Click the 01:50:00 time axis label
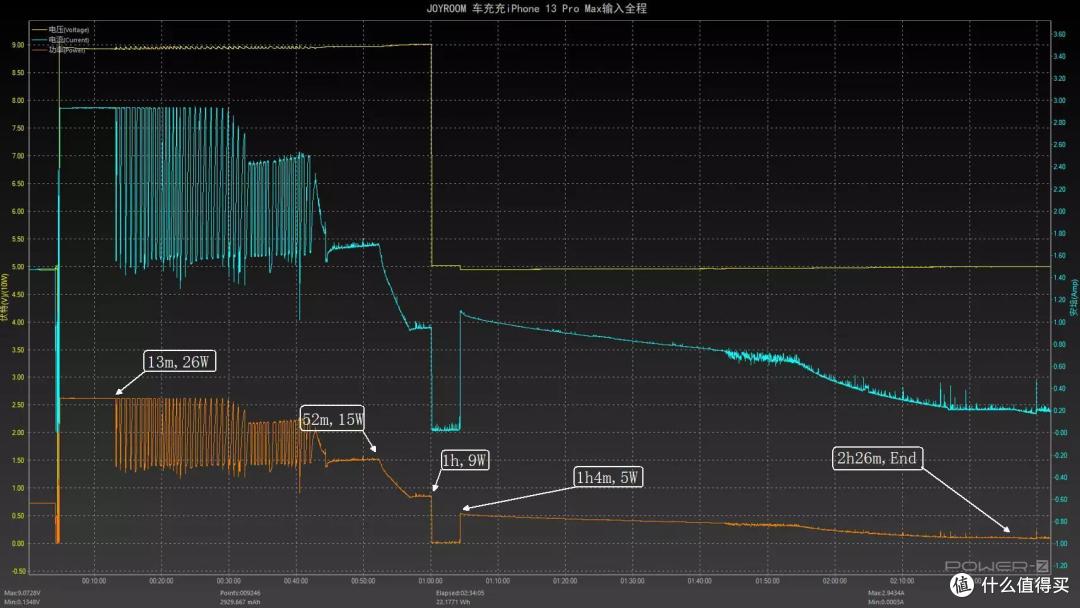The image size is (1080, 608). click(767, 581)
